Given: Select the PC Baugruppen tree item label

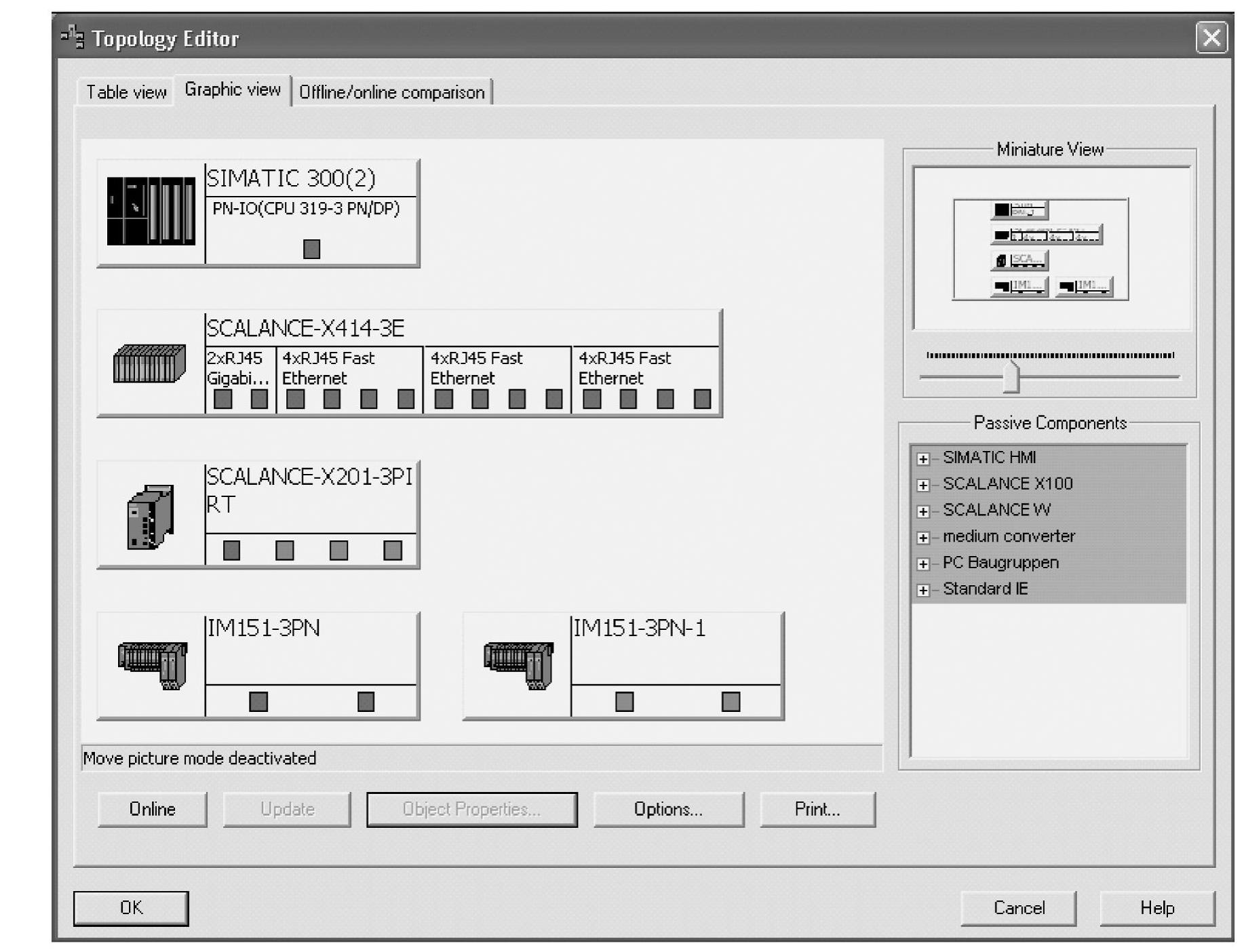Looking at the screenshot, I should pyautogui.click(x=1000, y=563).
